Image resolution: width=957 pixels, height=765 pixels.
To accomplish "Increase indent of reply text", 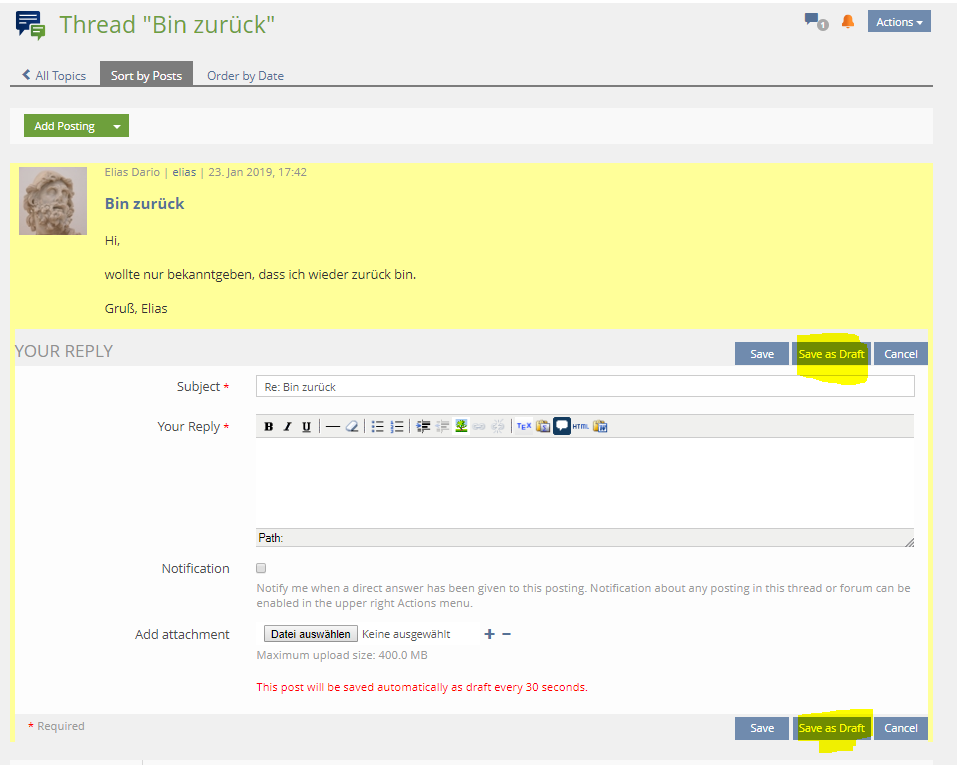I will (x=423, y=426).
